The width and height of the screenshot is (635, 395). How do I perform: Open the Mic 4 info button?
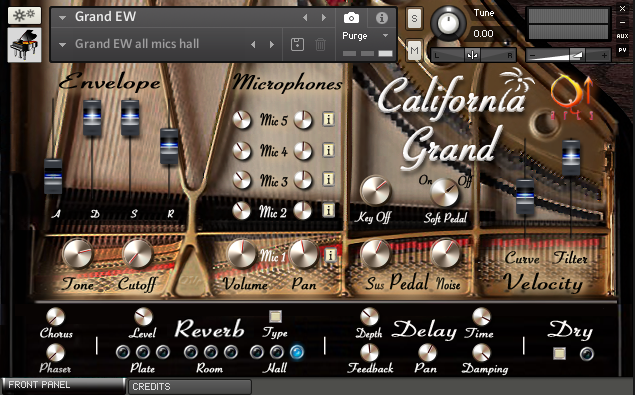(x=328, y=150)
